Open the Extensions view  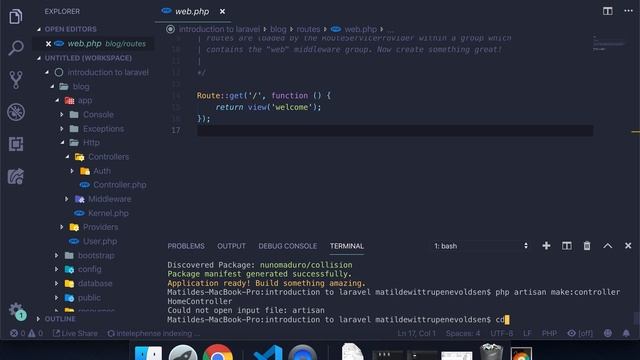pyautogui.click(x=16, y=144)
